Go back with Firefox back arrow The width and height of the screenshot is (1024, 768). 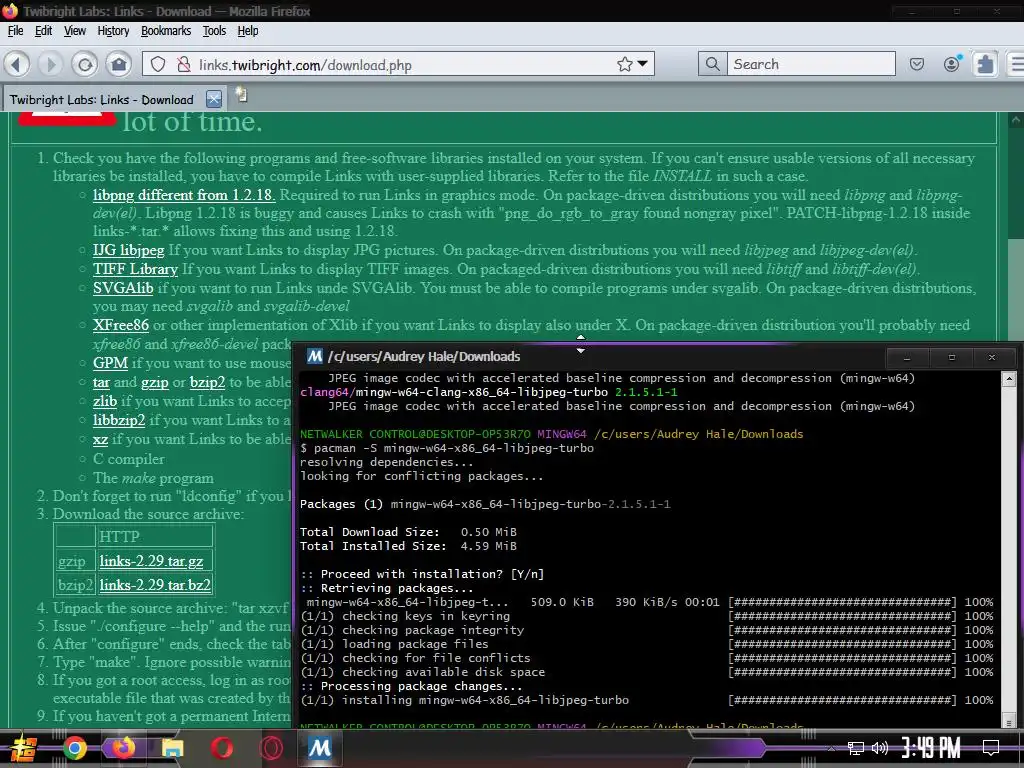point(17,64)
